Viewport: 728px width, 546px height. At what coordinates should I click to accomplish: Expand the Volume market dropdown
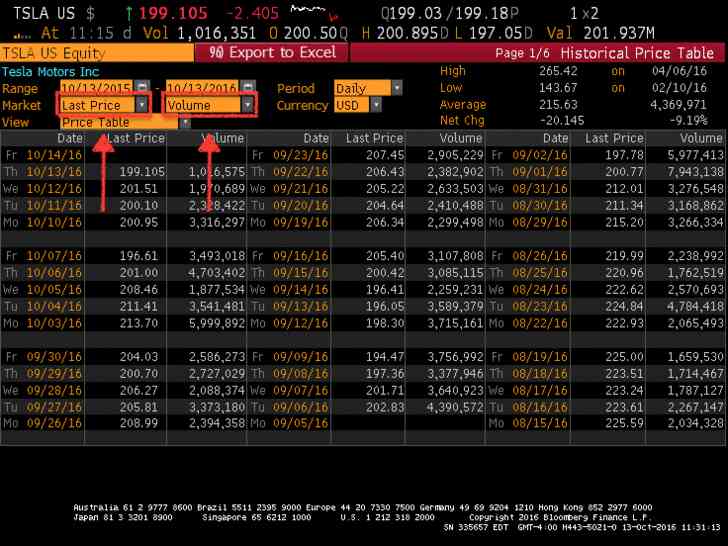tap(248, 105)
